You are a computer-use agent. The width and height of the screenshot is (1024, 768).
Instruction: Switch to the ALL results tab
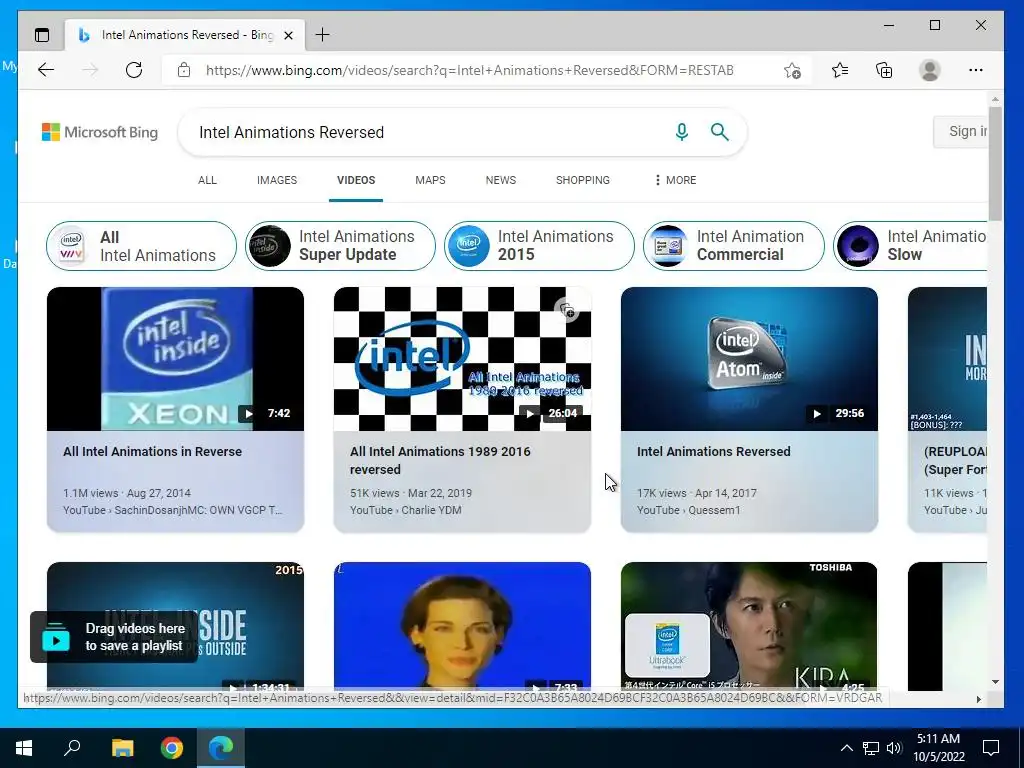pyautogui.click(x=207, y=180)
